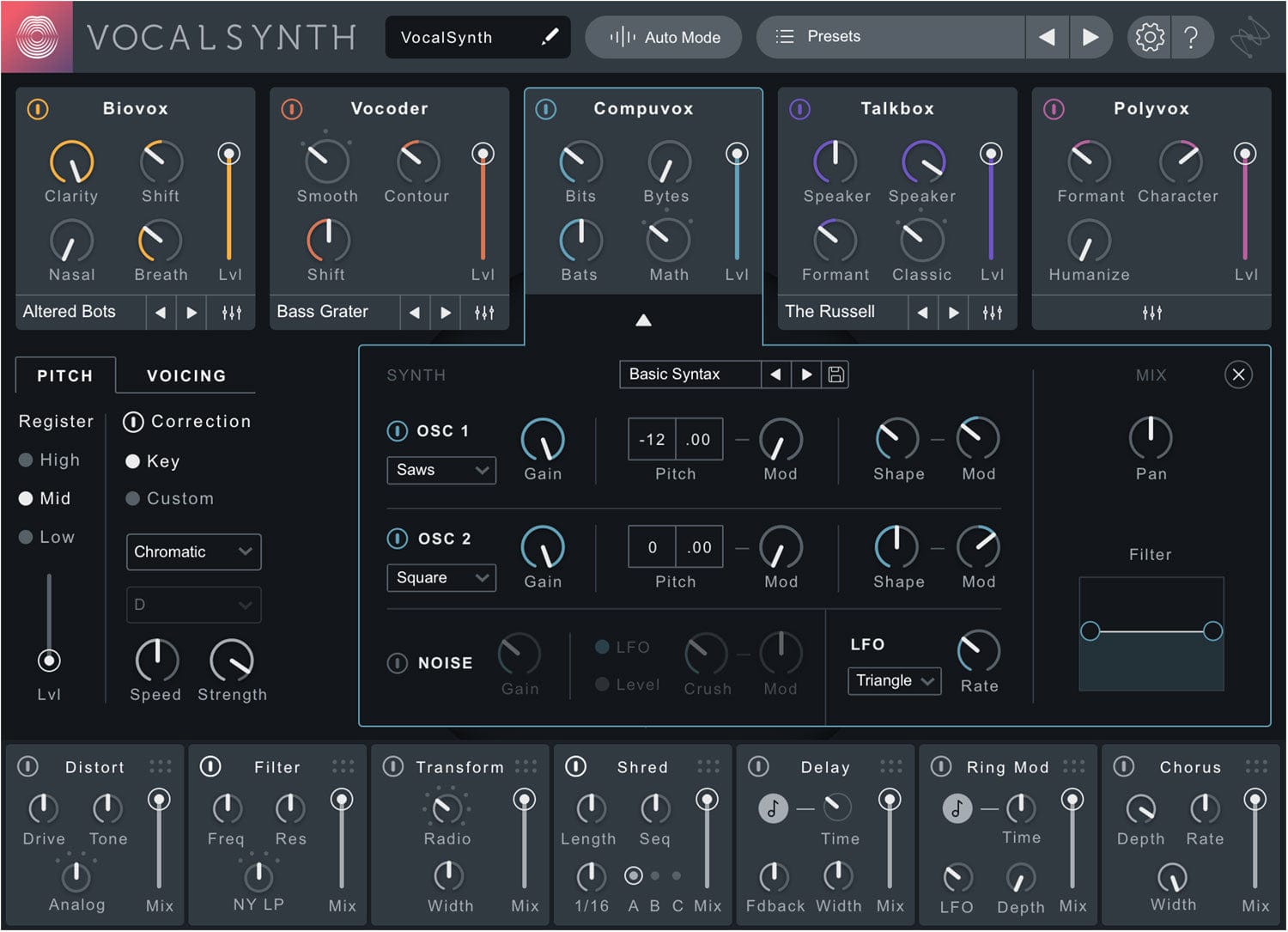Switch to the PITCH tab
Screen dimensions: 1288x932
[x=65, y=375]
